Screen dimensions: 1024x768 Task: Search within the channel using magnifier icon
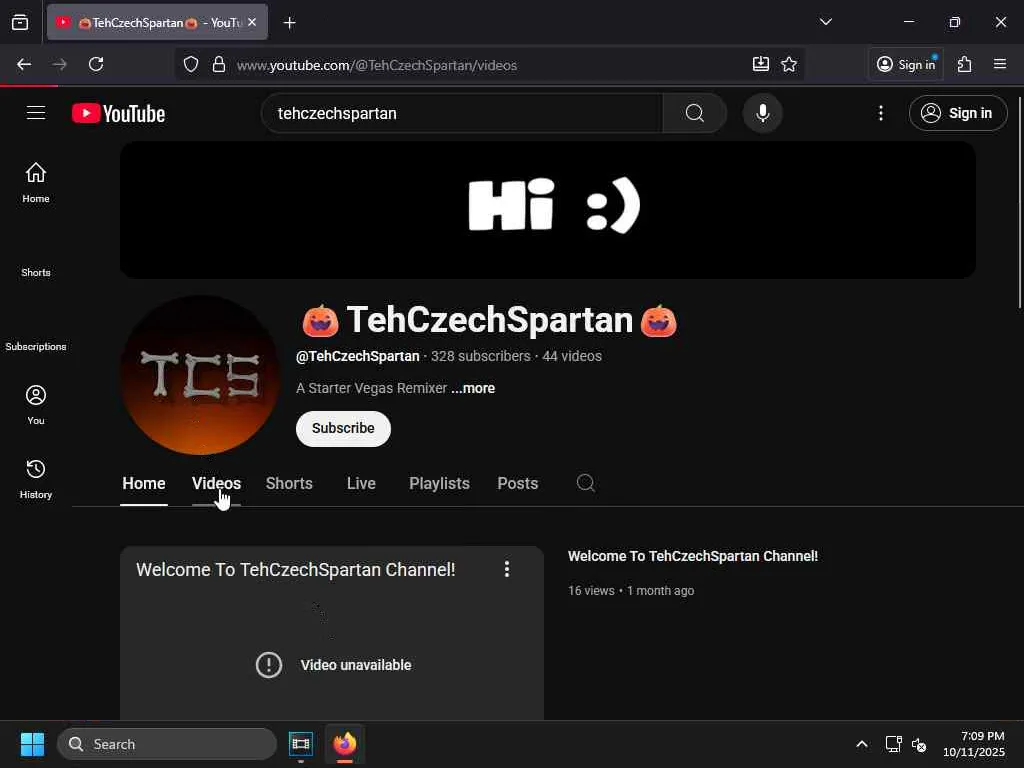point(586,483)
